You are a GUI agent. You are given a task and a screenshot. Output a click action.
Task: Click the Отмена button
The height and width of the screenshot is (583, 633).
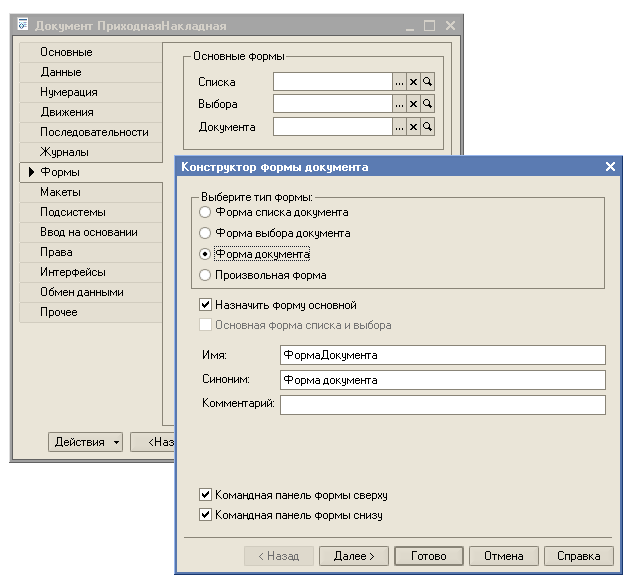(504, 556)
